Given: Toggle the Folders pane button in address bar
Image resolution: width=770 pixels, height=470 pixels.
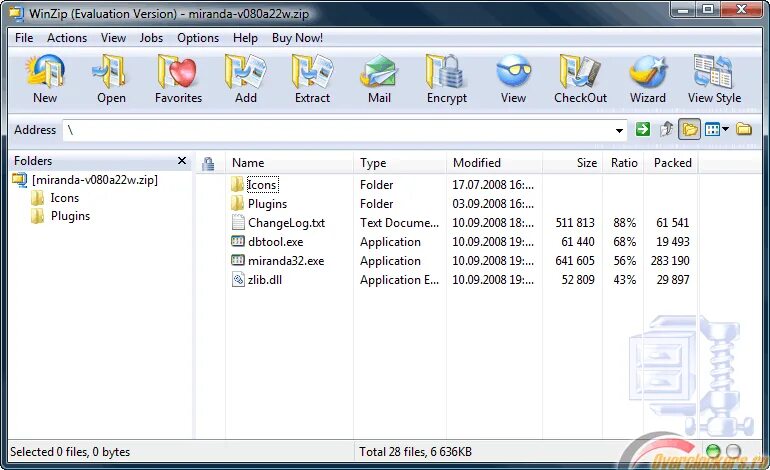Looking at the screenshot, I should coord(689,130).
